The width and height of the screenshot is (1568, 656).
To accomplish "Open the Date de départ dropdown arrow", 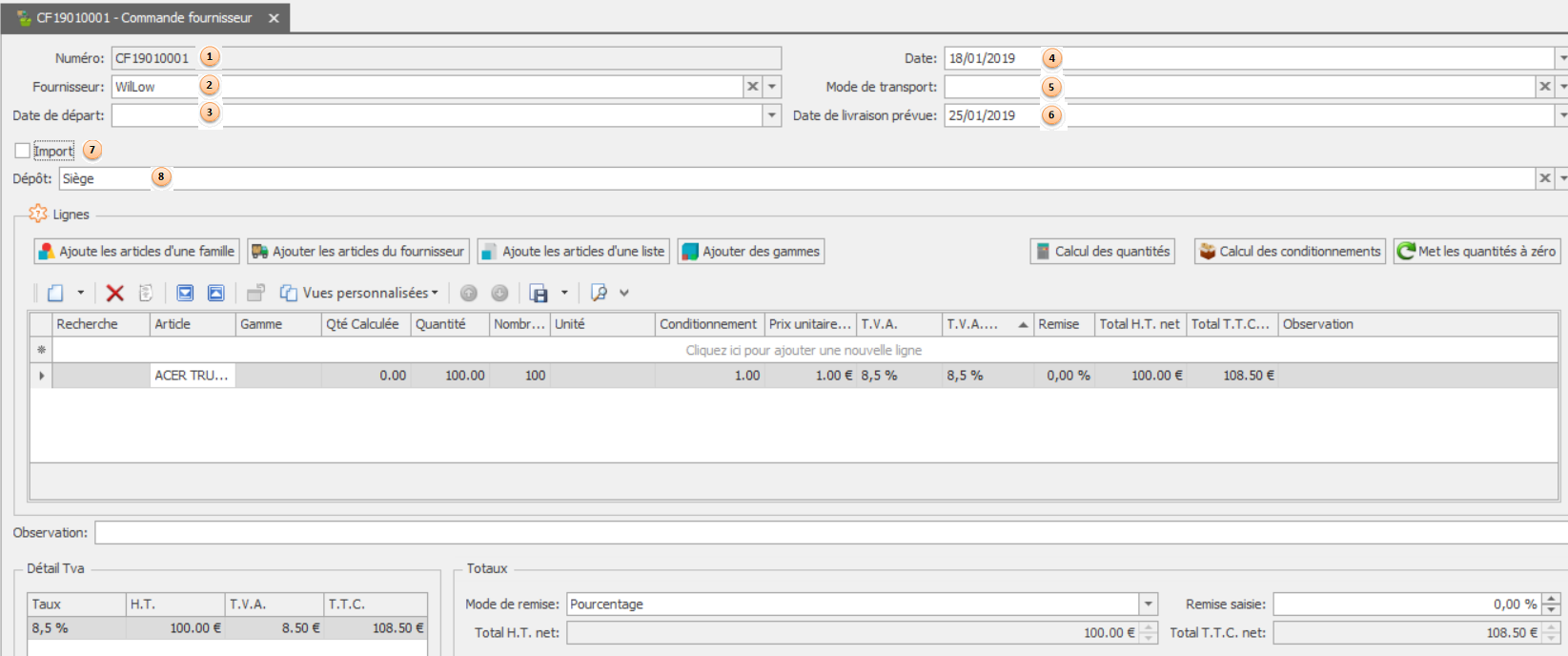I will 772,115.
